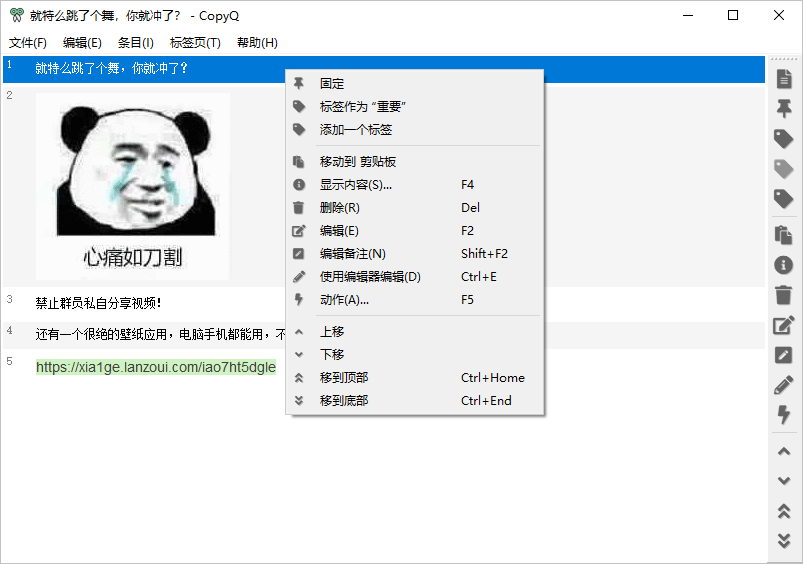Click the pencil external-editor icon in right toolbar

784,385
